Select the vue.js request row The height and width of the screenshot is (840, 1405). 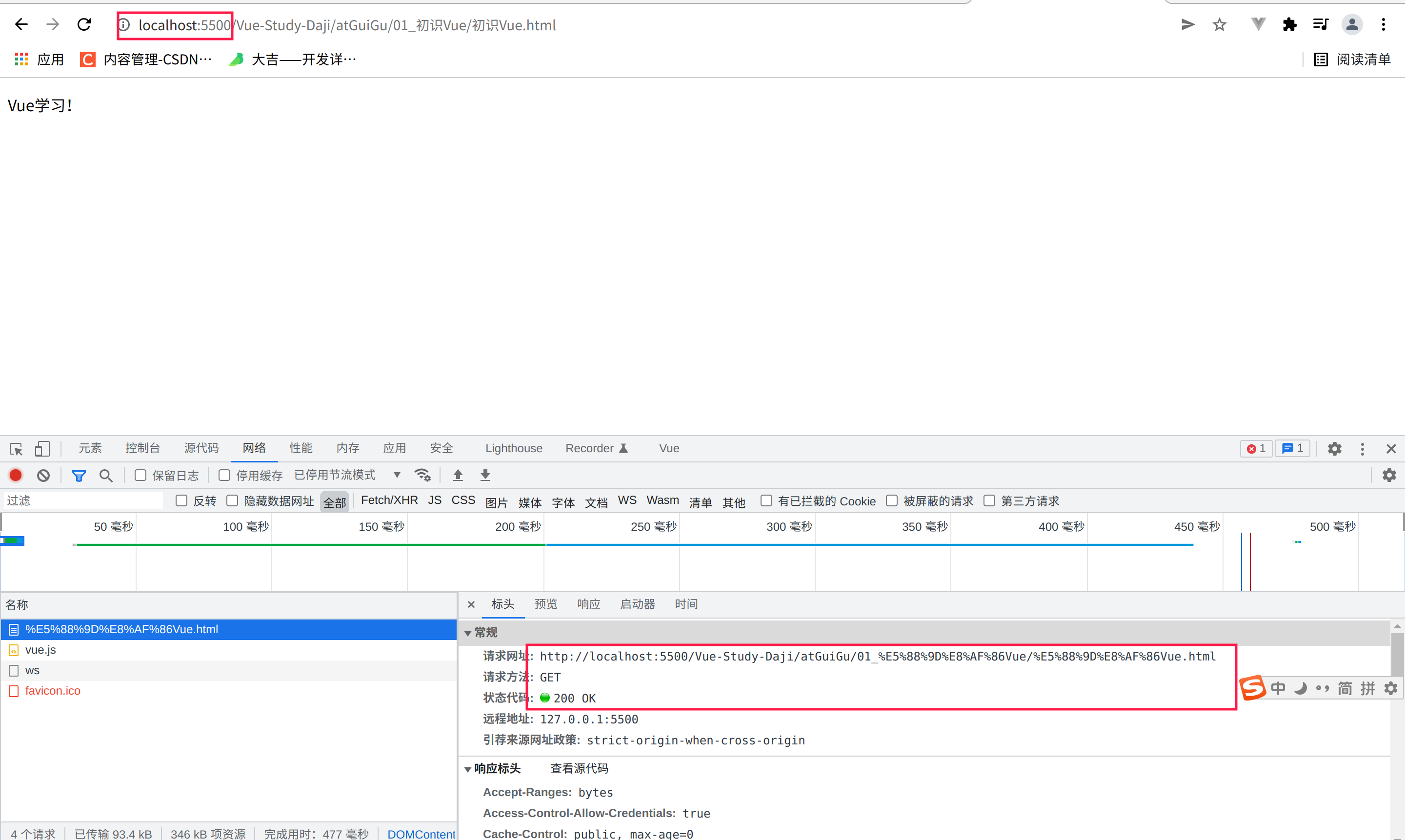point(228,650)
